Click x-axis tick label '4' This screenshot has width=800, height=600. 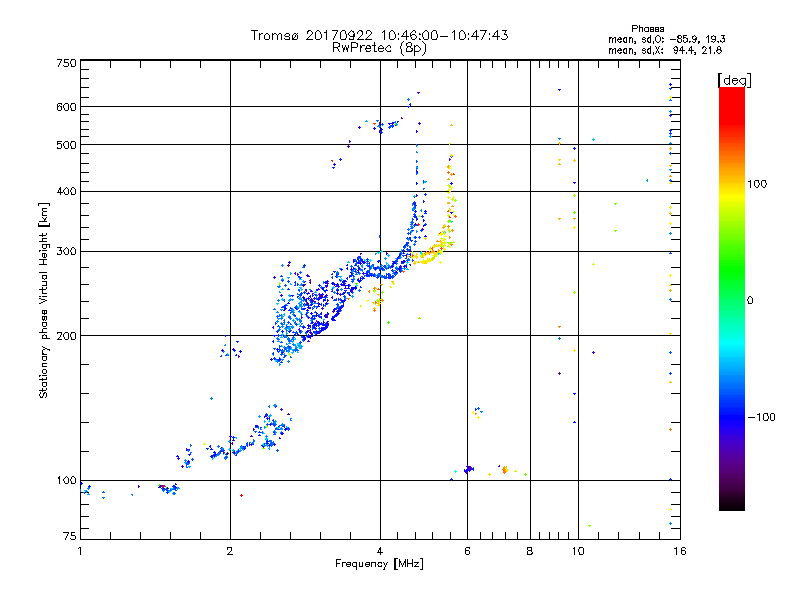tap(380, 551)
